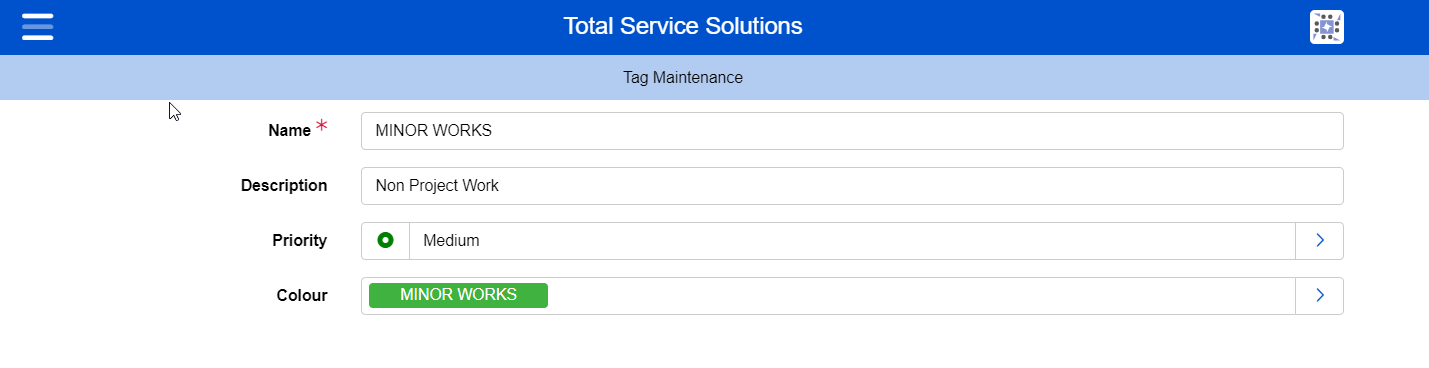Click the word Medium in Priority row
The width and height of the screenshot is (1429, 368).
451,240
